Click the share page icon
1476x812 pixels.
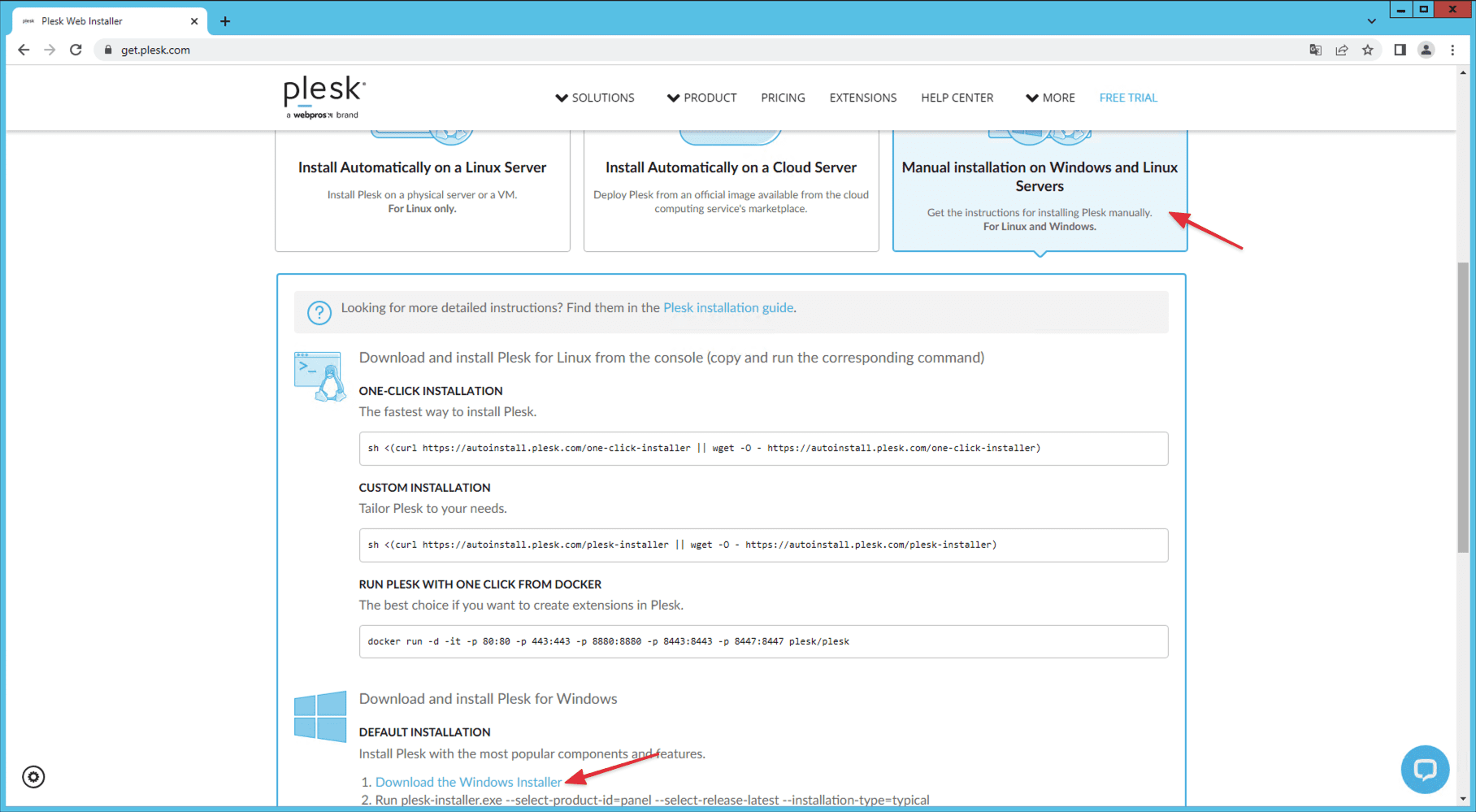point(1342,50)
